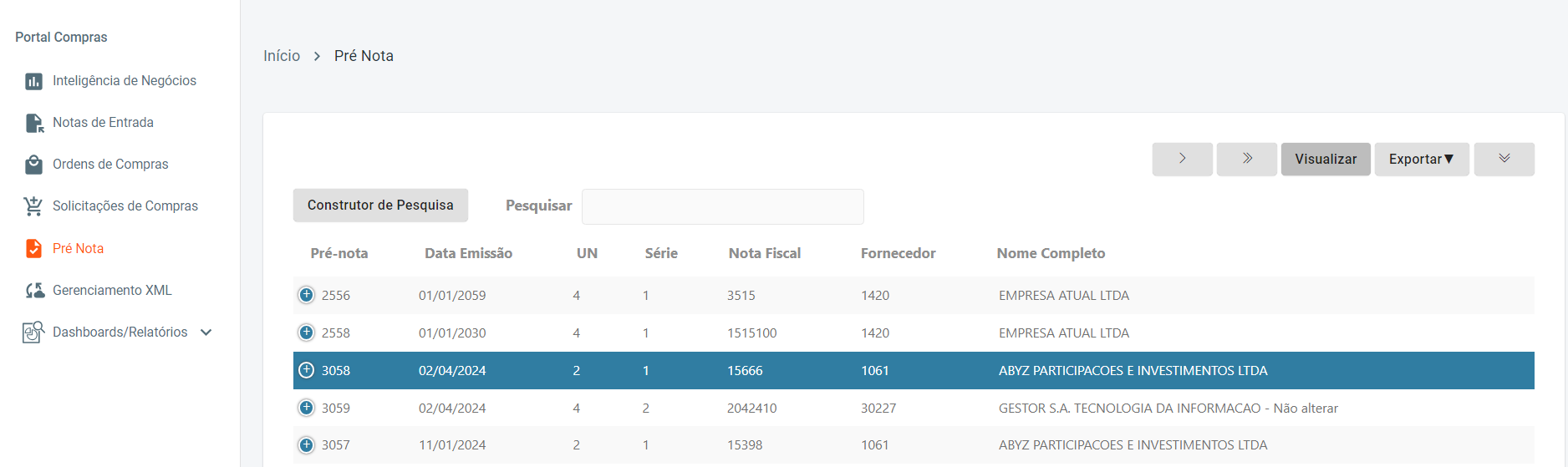Click the Solicitações de Compras cart icon
The image size is (1568, 467).
click(x=33, y=206)
